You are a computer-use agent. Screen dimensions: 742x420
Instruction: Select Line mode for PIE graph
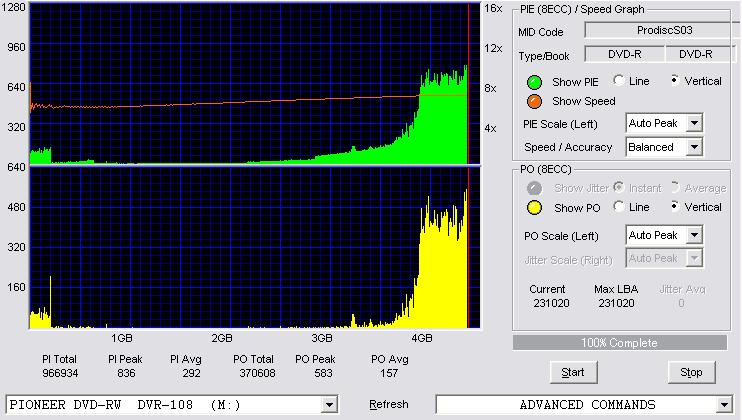point(618,80)
